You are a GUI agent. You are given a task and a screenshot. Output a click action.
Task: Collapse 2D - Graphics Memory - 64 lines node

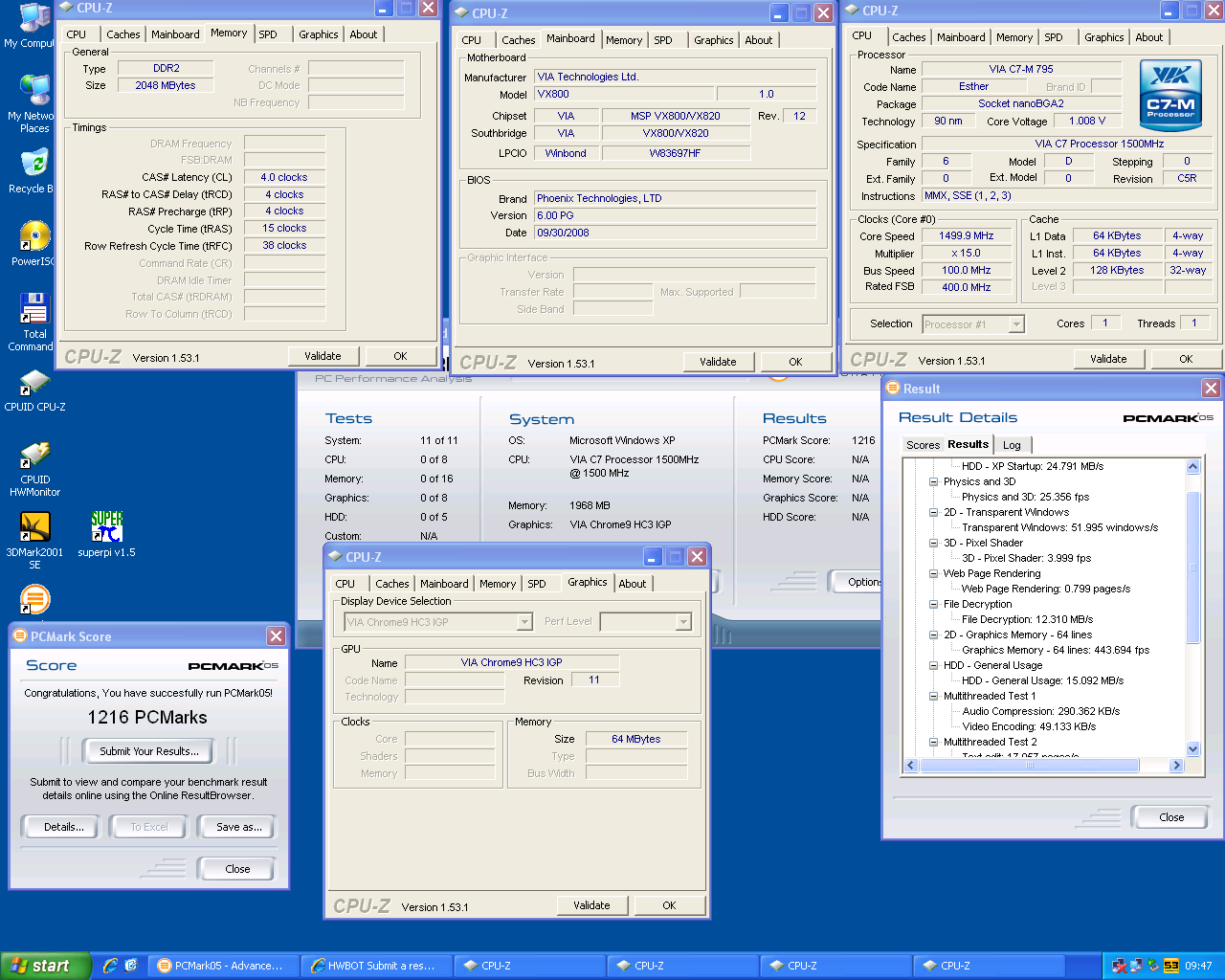933,635
